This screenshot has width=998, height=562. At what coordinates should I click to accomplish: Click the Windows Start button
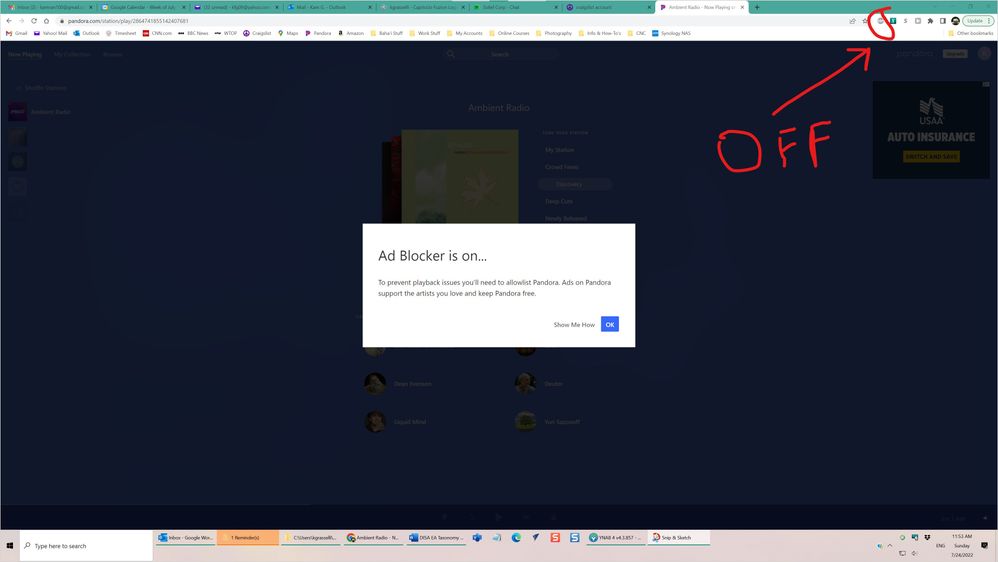(10, 546)
